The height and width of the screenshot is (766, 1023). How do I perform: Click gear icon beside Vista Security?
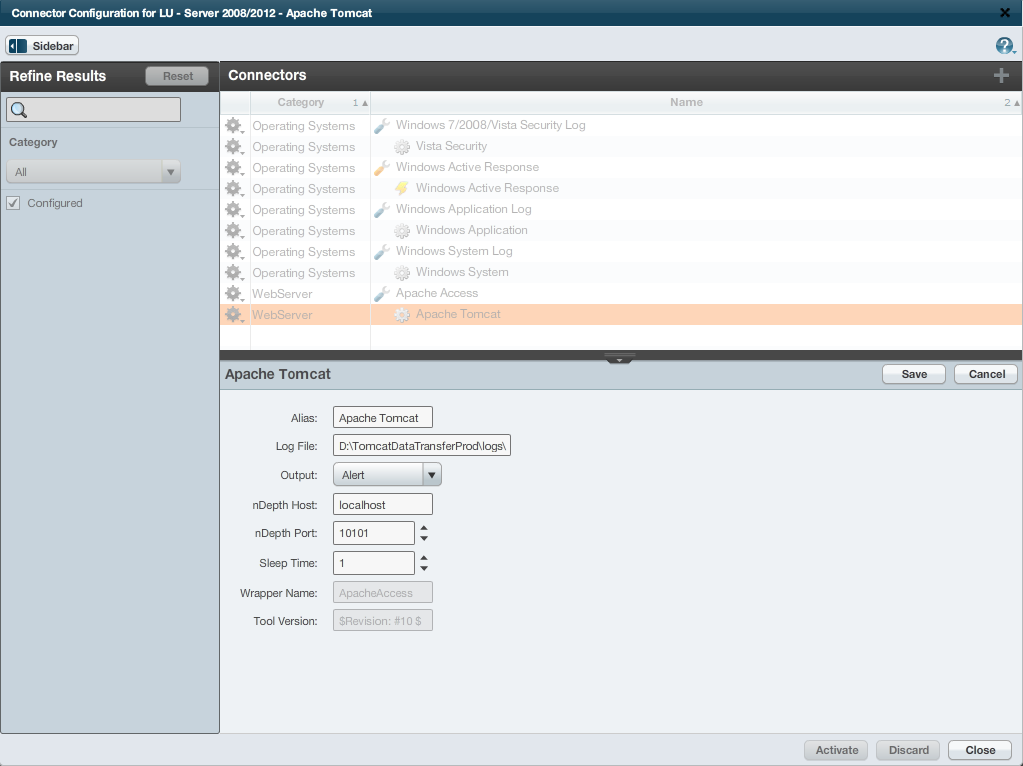[402, 147]
